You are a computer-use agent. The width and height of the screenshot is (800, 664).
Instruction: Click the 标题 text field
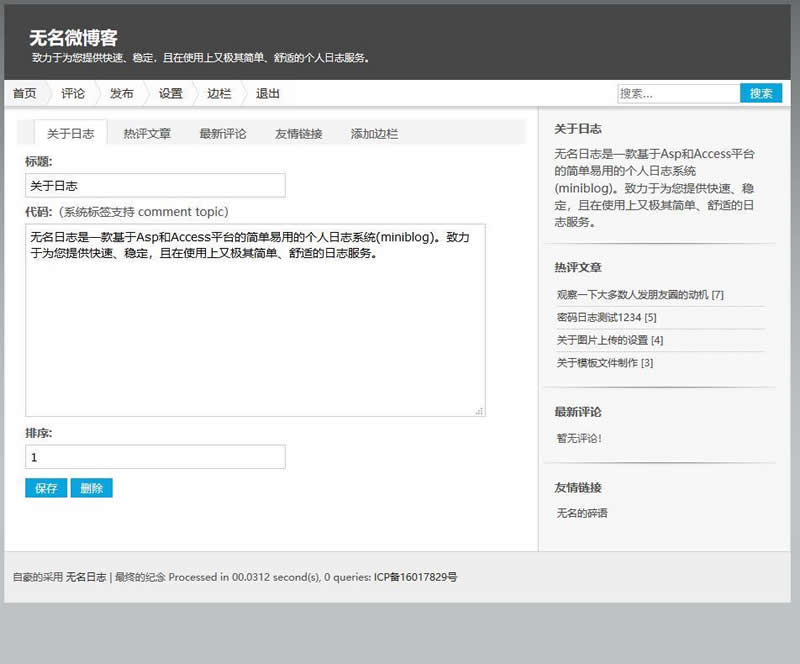pos(155,186)
